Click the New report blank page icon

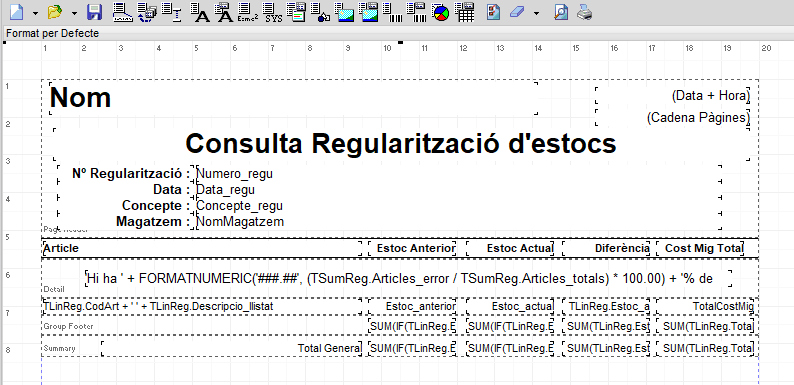(x=17, y=12)
